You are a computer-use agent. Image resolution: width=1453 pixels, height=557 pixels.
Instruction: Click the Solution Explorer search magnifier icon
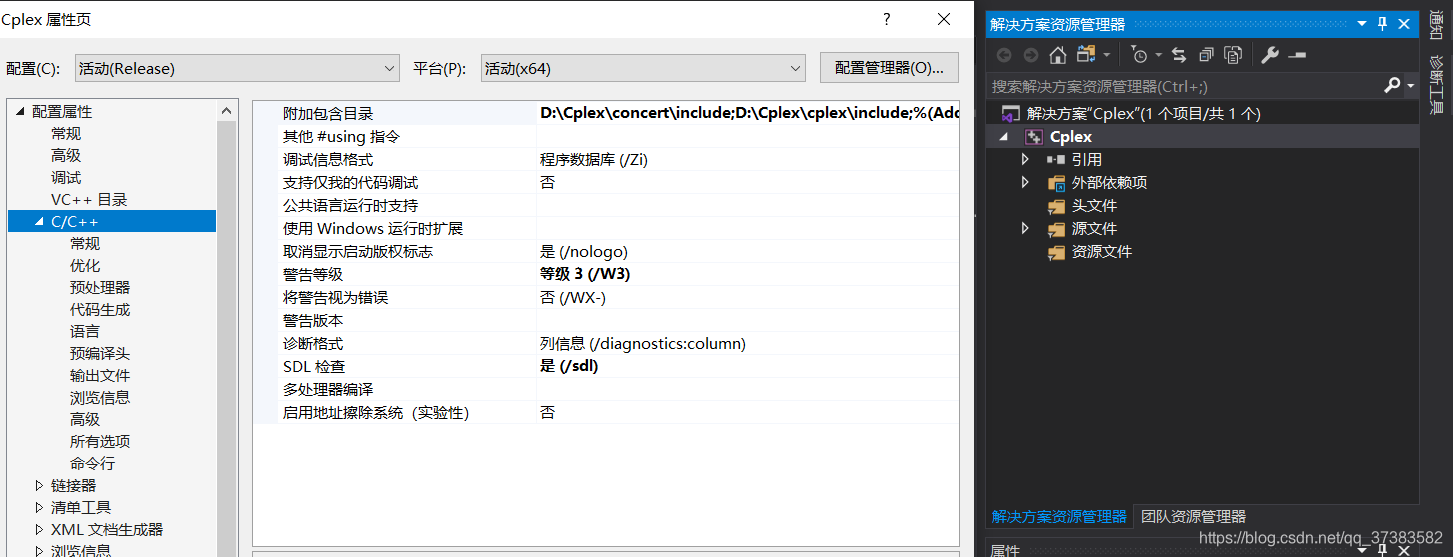click(1391, 86)
